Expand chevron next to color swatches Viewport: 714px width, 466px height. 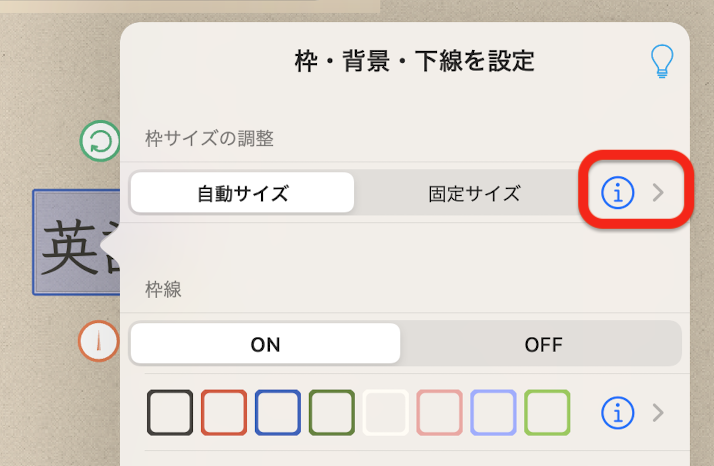658,413
